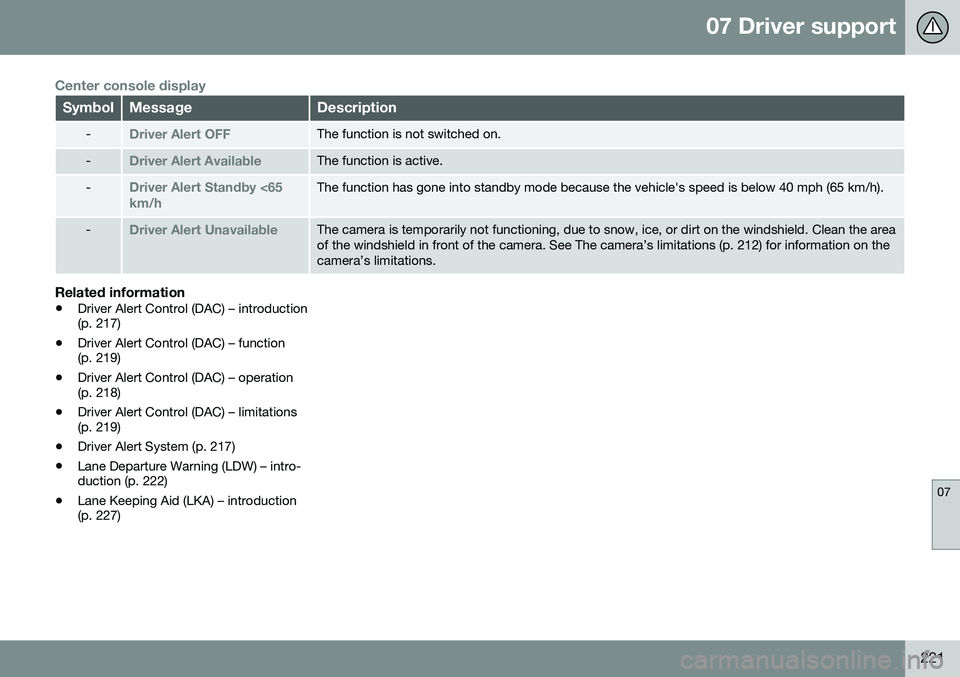The image size is (960, 677).
Task: Open 'Driver Alert Control (DAC) – introduction' reference
Action: point(192,316)
